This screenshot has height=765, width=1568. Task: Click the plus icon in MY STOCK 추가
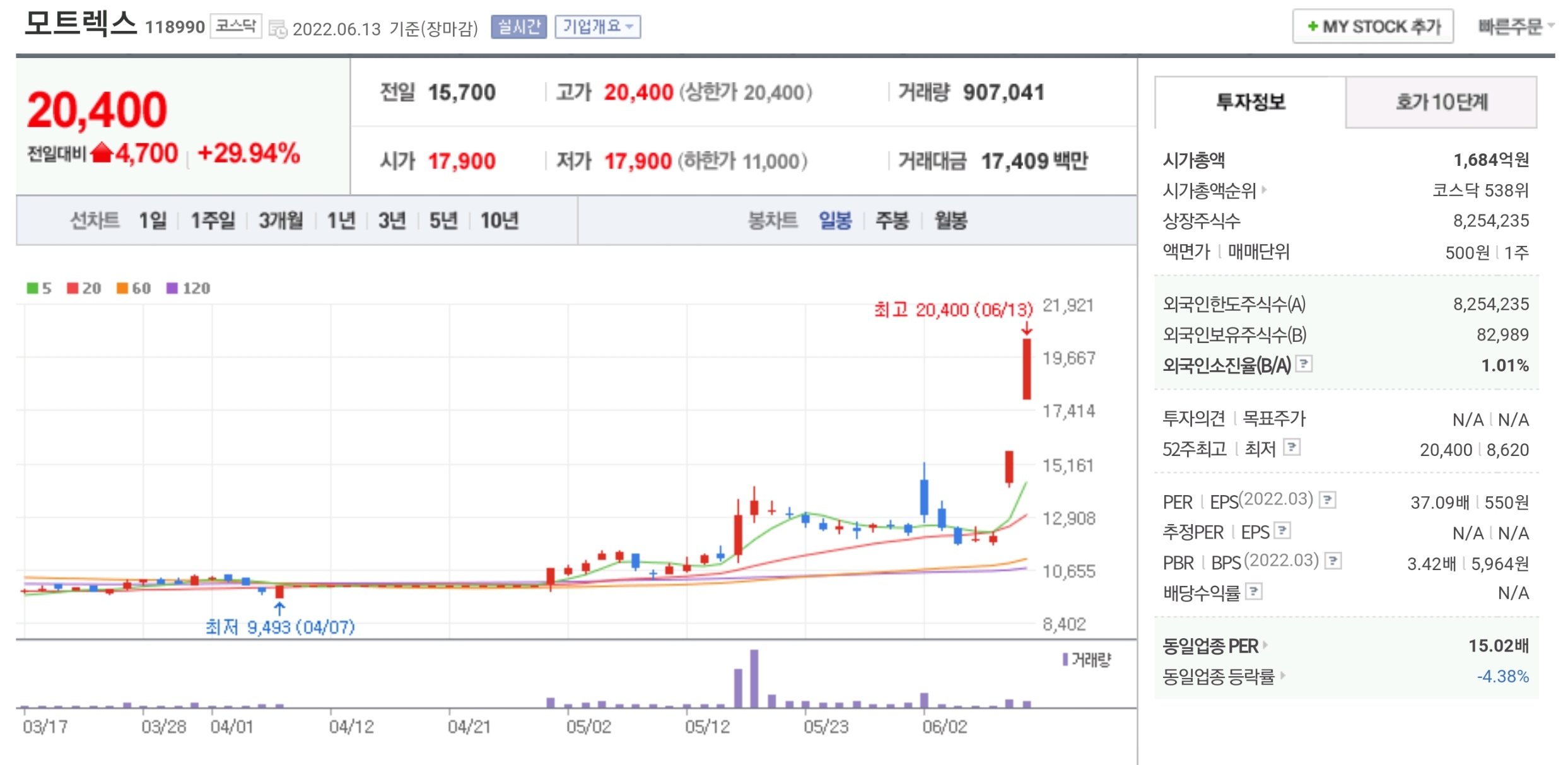coord(1313,26)
